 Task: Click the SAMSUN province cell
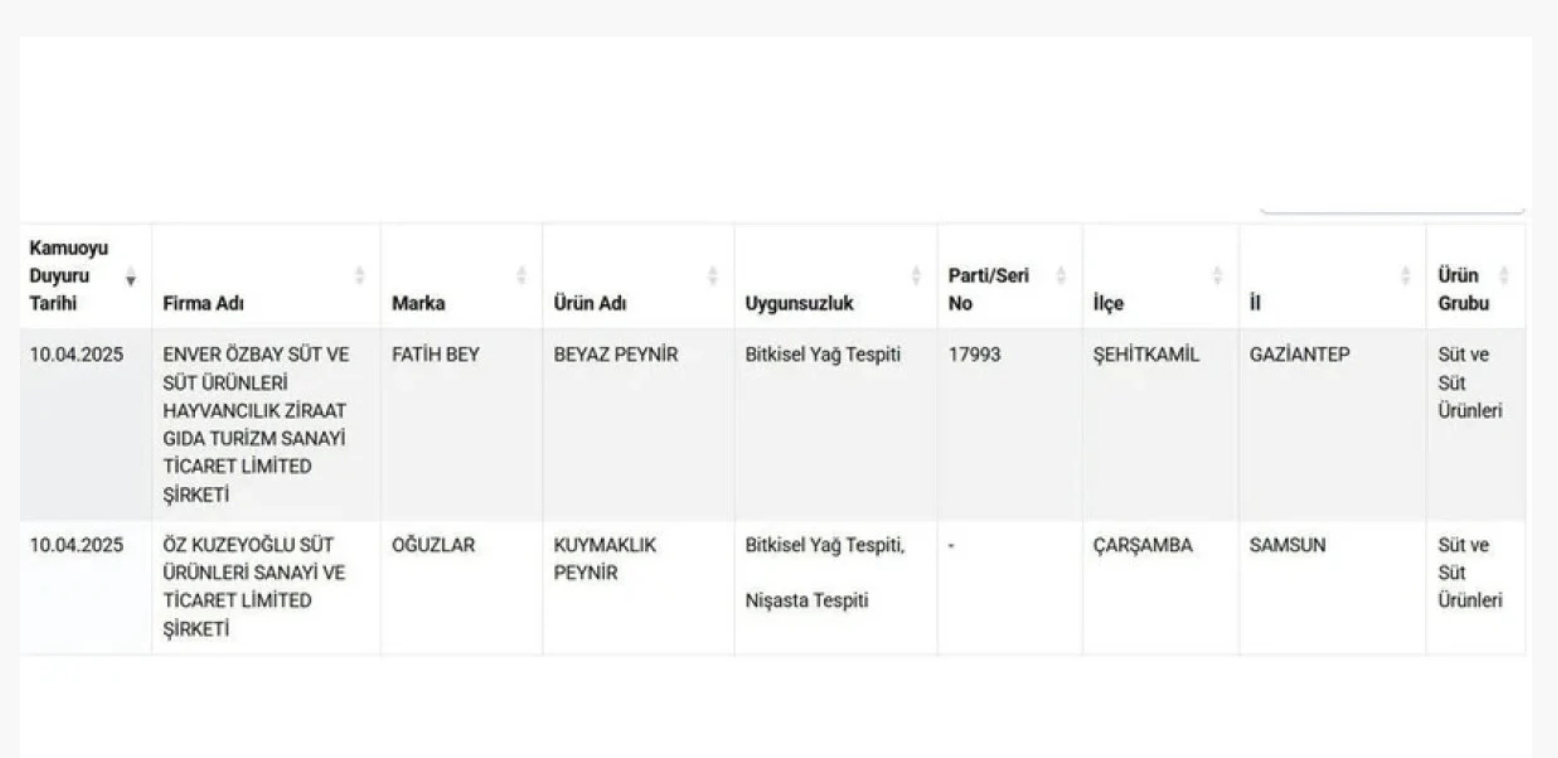tap(1288, 546)
